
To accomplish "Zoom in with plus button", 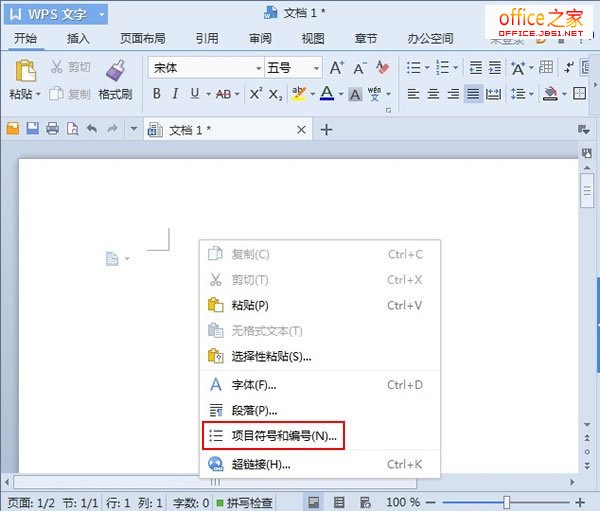I will click(x=580, y=502).
